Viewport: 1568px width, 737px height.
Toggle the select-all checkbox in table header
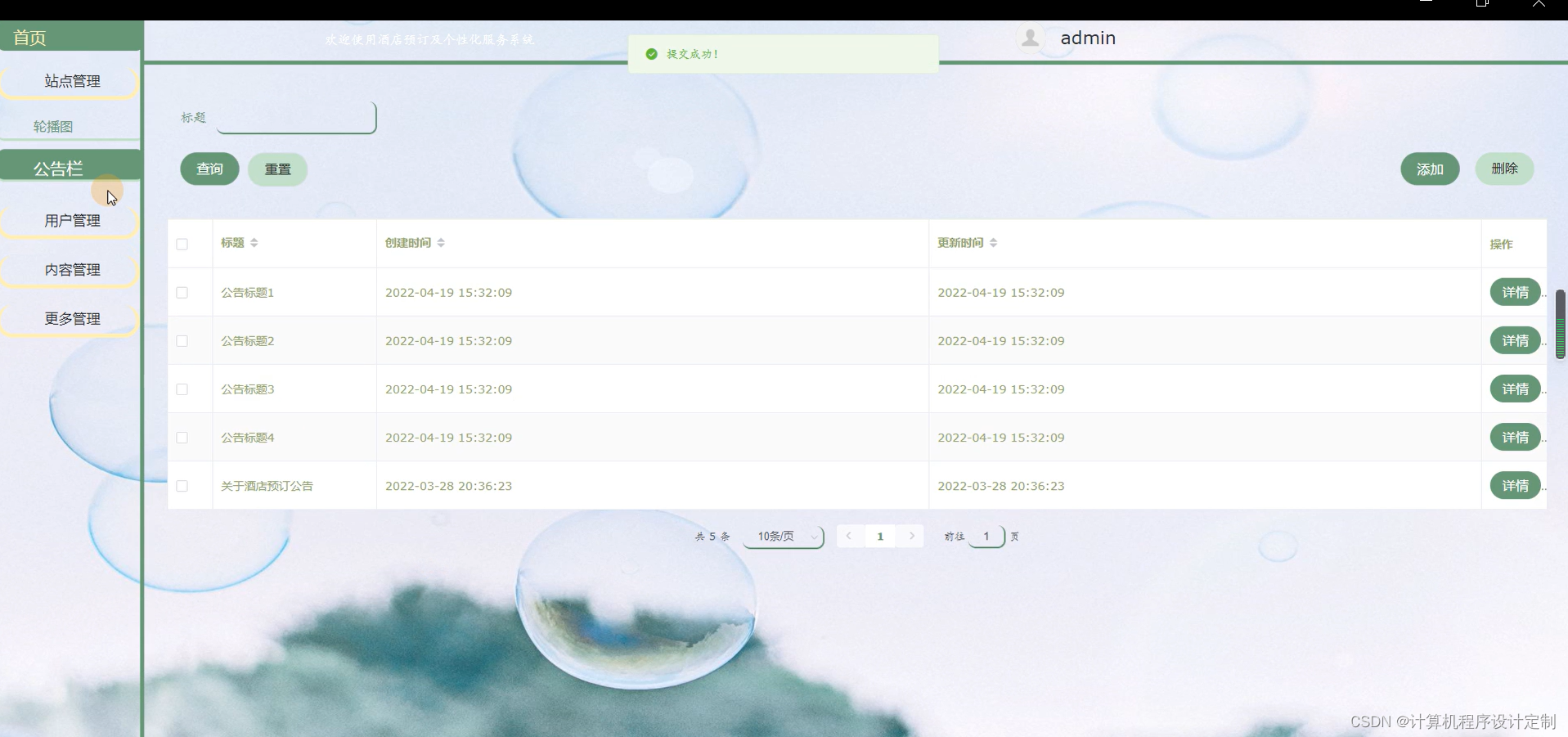coord(182,244)
